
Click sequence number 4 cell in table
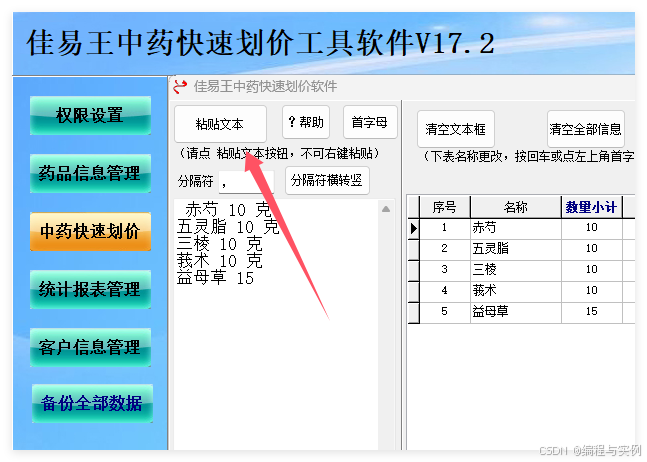(445, 292)
